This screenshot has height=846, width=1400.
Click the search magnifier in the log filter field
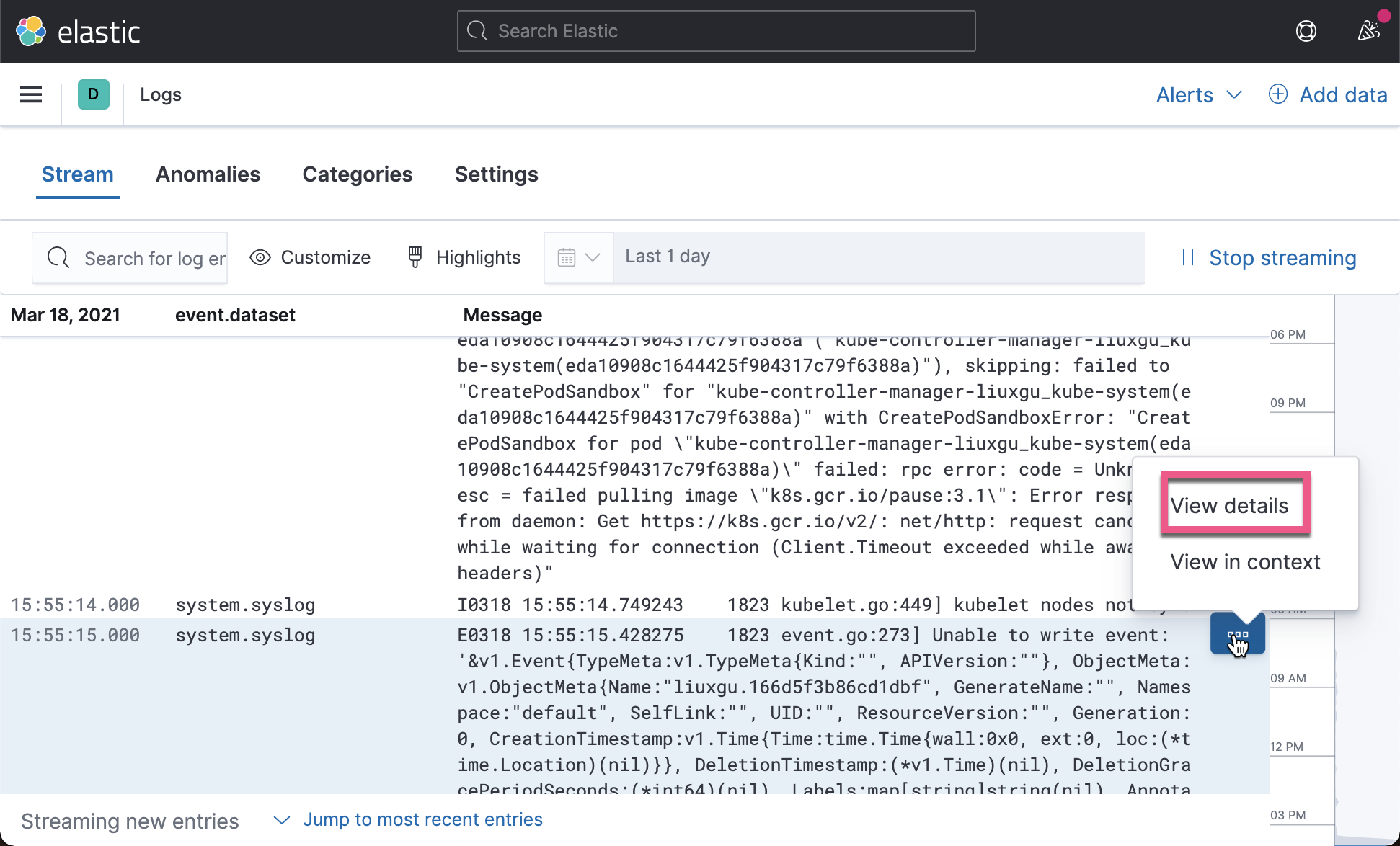(58, 257)
